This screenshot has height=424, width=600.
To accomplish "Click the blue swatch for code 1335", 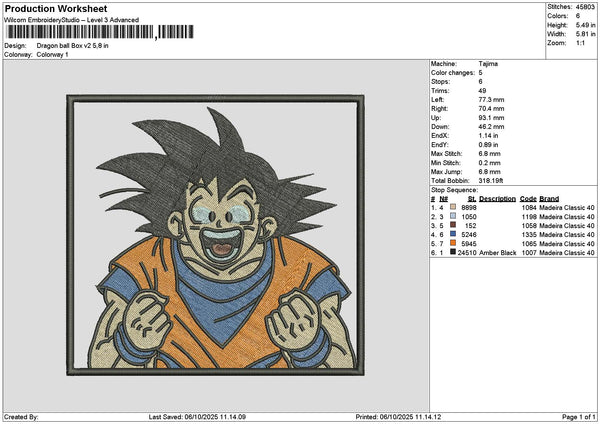I will (453, 234).
